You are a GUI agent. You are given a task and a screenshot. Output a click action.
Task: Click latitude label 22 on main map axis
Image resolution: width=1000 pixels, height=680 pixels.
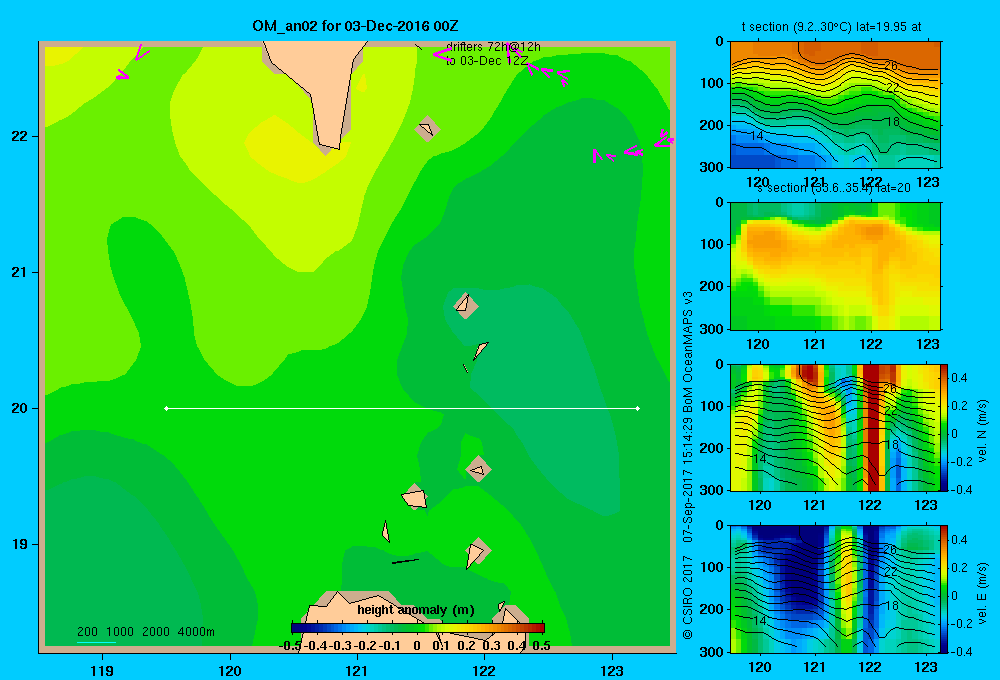tap(20, 136)
